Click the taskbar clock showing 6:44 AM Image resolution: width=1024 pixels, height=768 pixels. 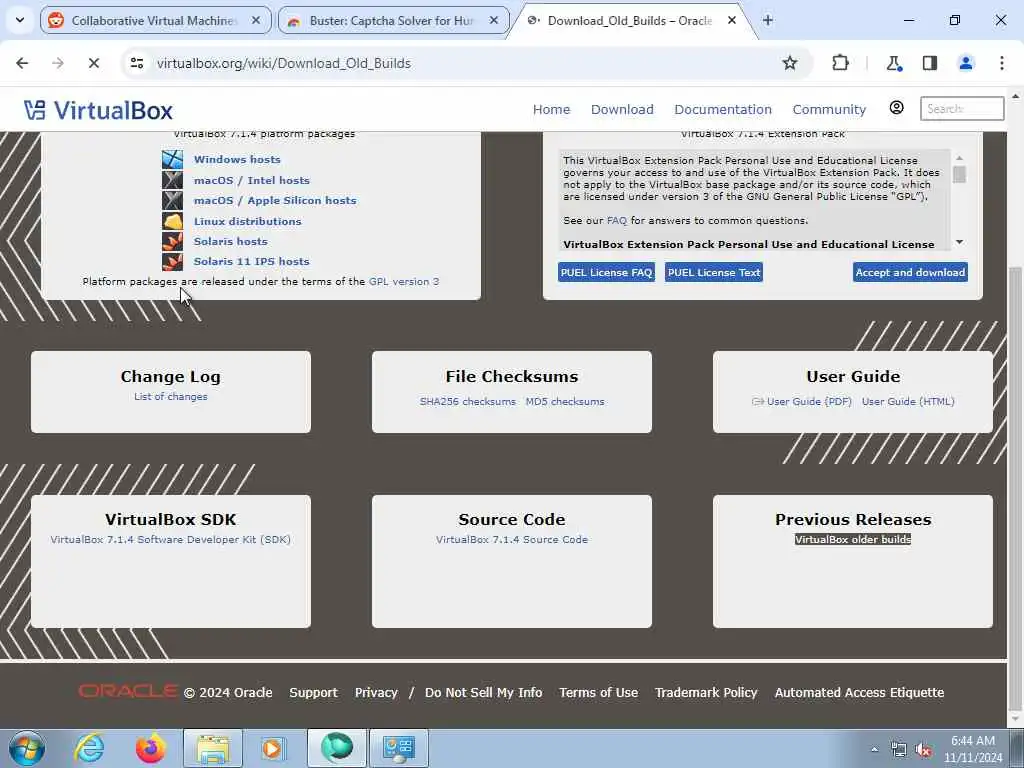tap(972, 748)
